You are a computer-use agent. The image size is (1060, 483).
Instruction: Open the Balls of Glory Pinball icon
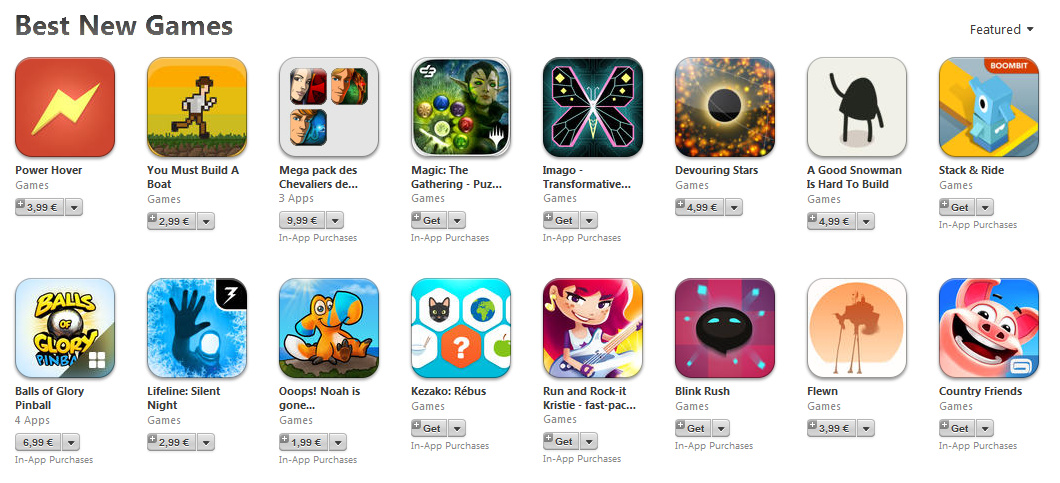click(x=65, y=328)
